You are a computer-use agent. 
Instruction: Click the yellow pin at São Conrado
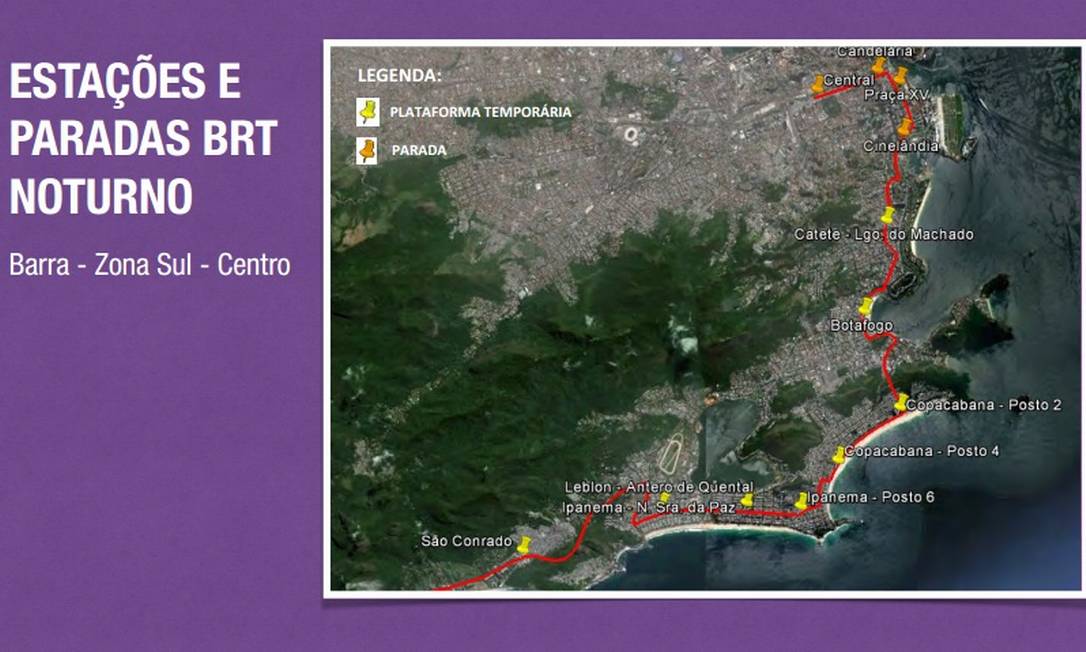tap(523, 545)
